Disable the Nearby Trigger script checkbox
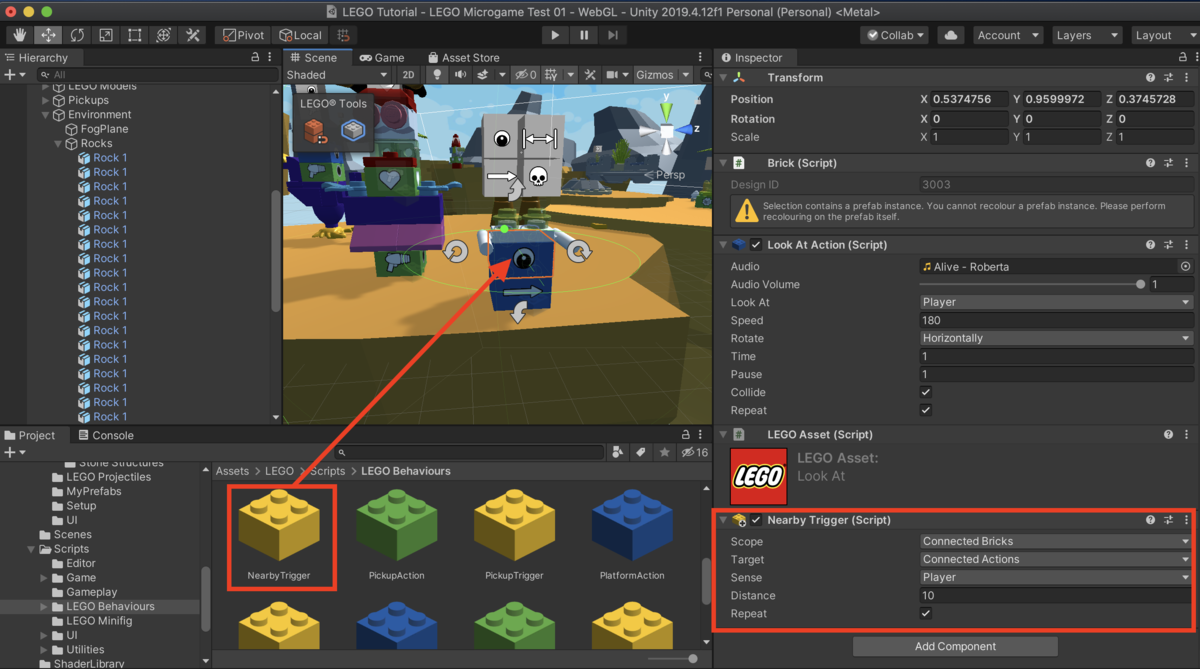The width and height of the screenshot is (1200, 669). (757, 520)
